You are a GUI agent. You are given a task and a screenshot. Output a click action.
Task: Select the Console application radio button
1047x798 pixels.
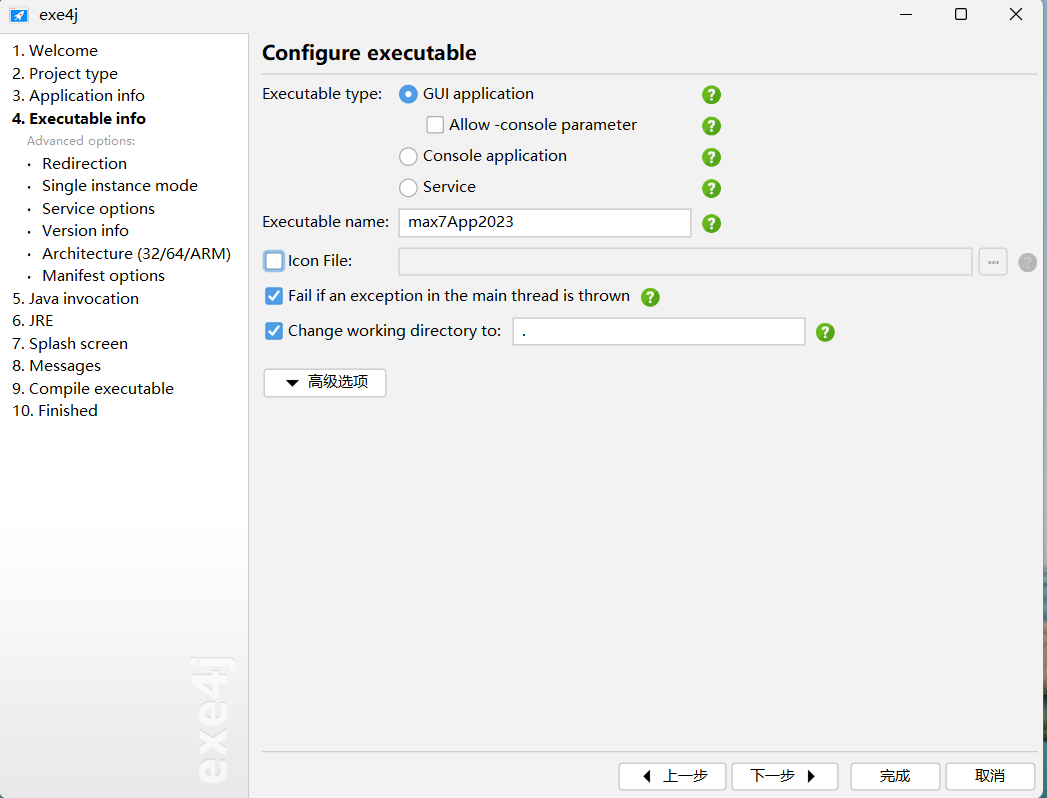pos(408,156)
